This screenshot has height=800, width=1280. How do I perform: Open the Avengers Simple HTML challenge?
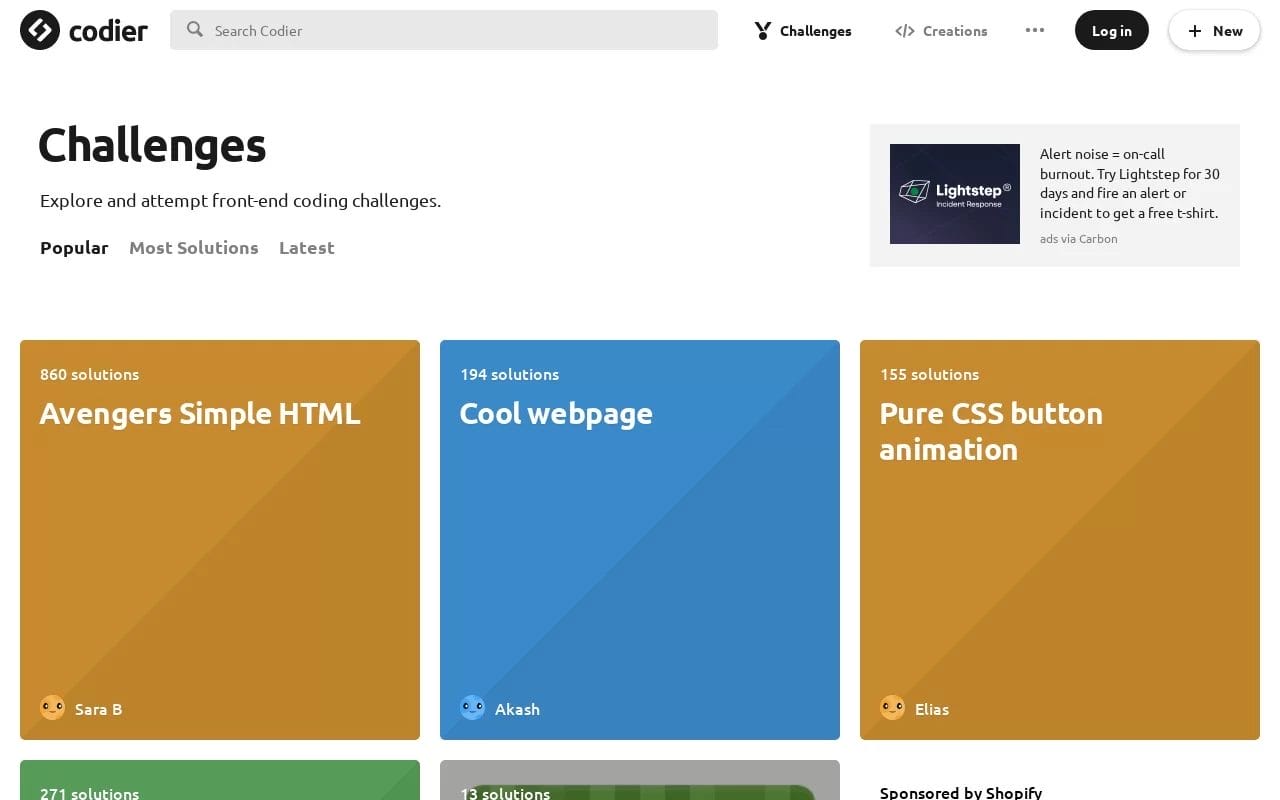coord(200,414)
